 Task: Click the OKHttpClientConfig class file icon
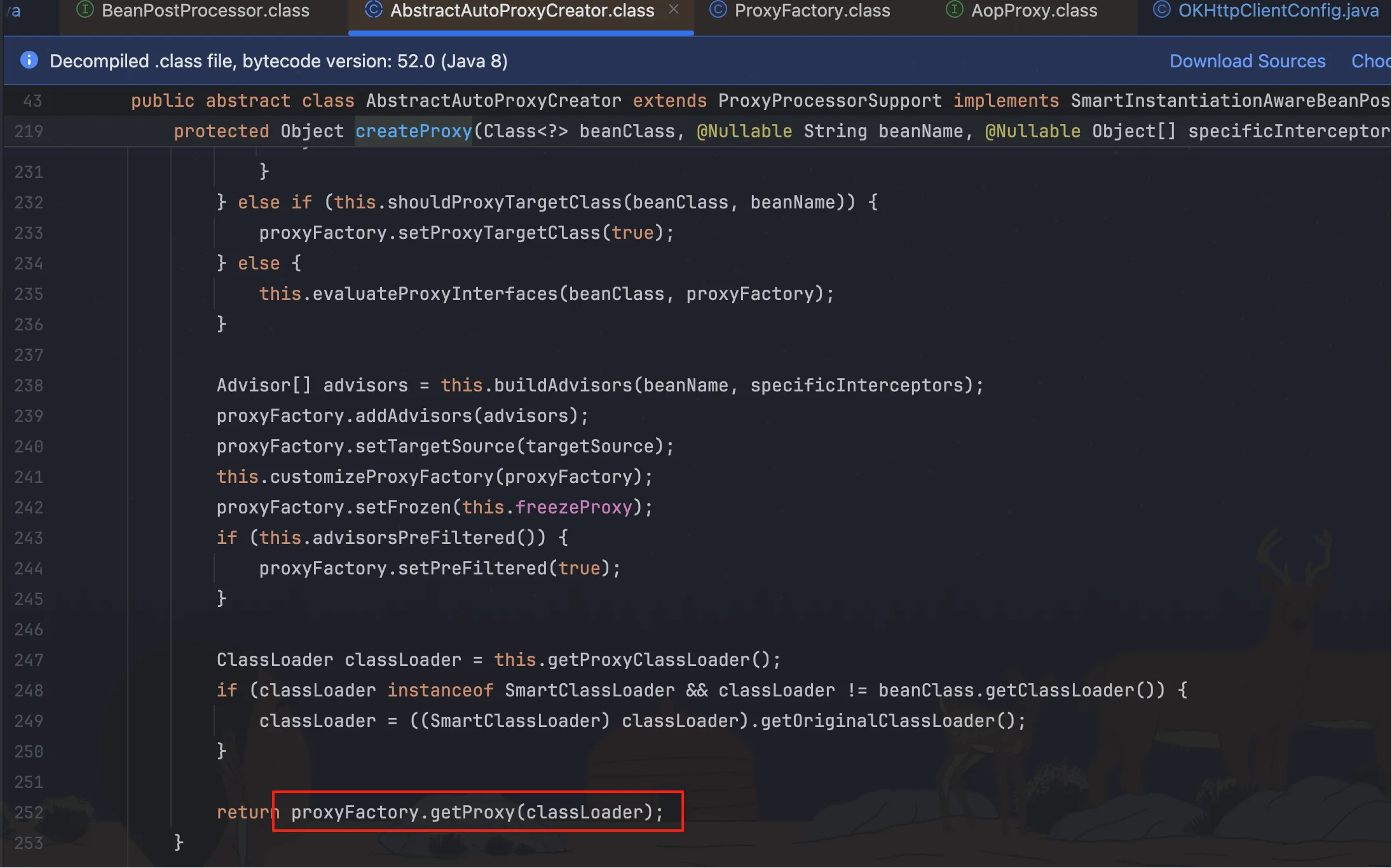pos(1161,10)
